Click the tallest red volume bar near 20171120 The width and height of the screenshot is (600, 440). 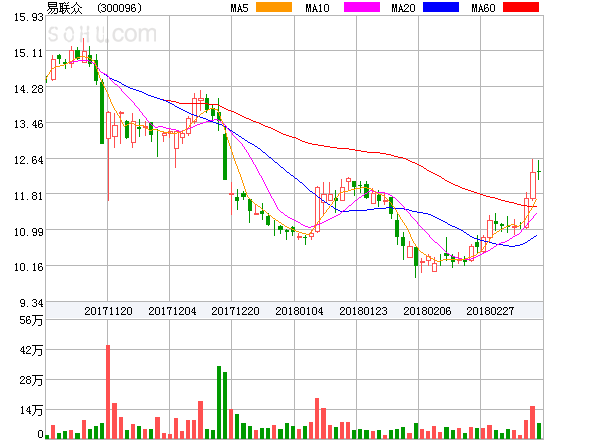(x=108, y=392)
